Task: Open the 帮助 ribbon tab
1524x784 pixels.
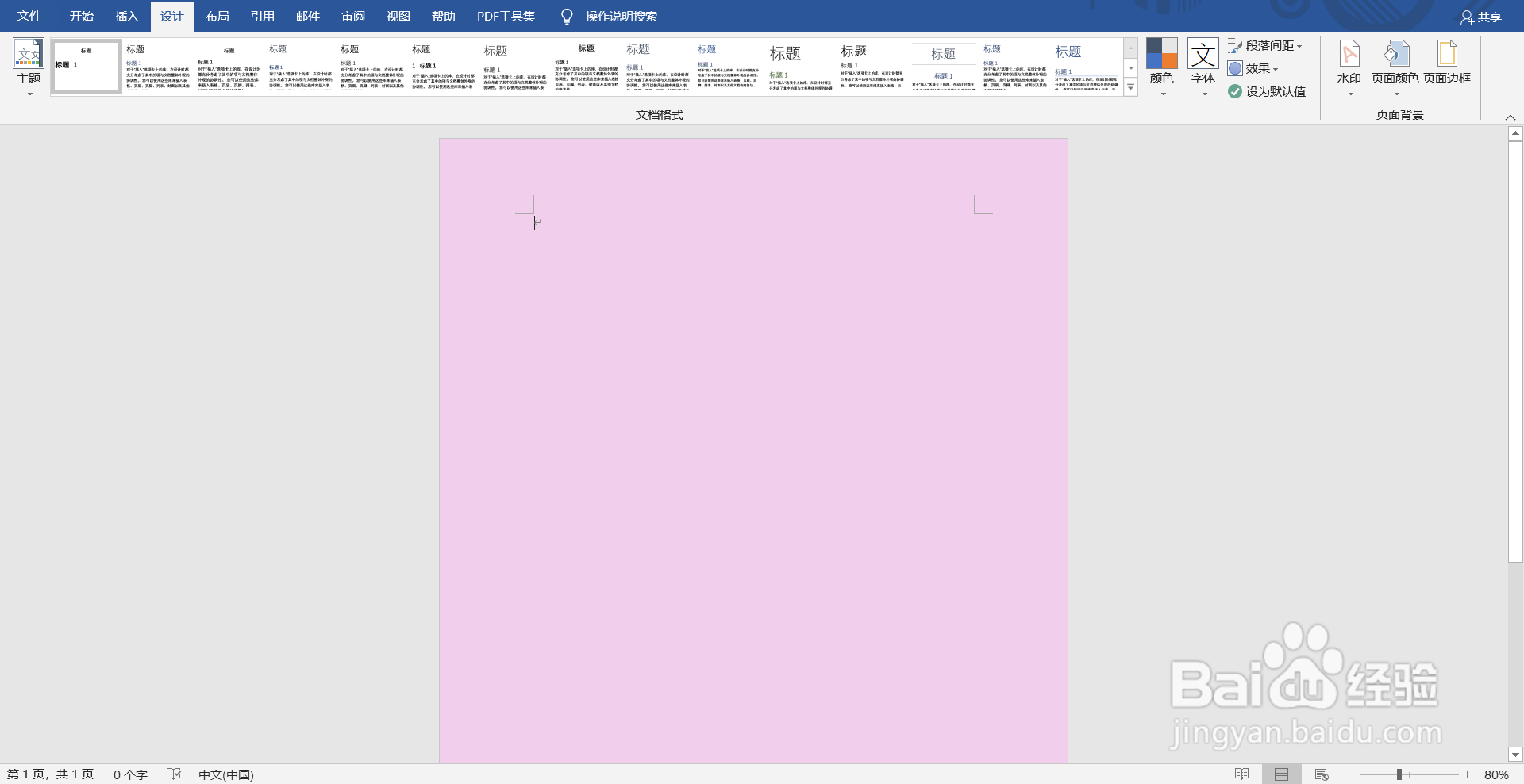Action: pyautogui.click(x=443, y=16)
